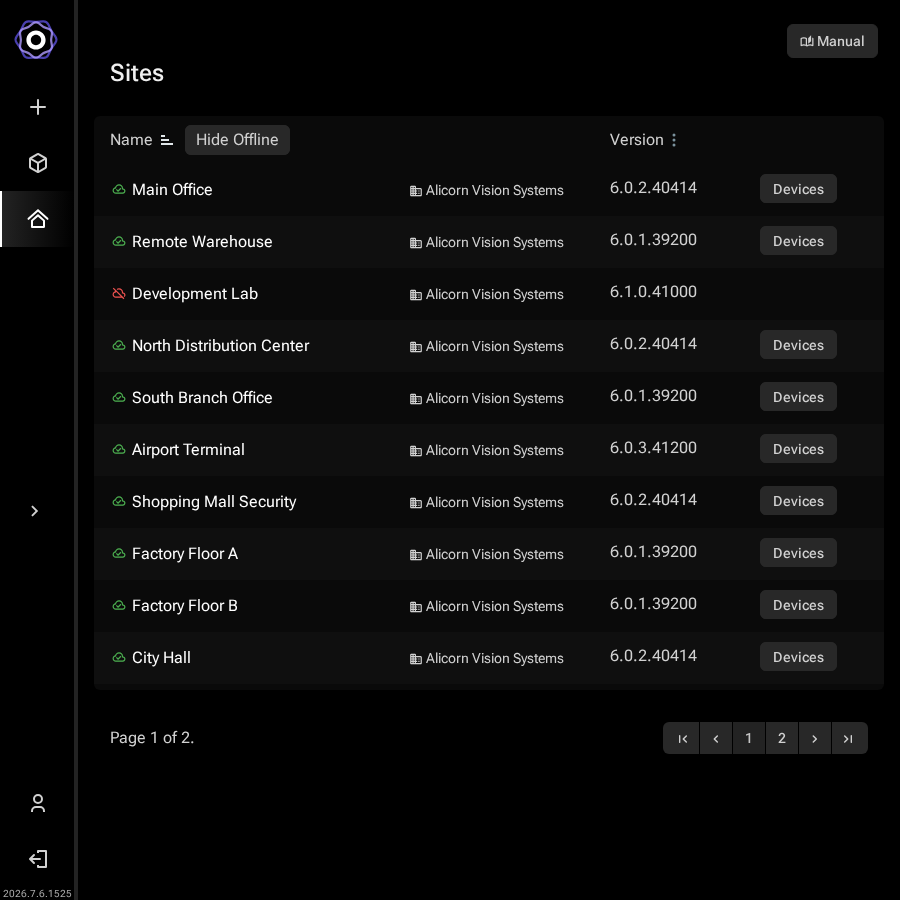
Task: Click the organization building icon in City Hall row
Action: coord(416,659)
